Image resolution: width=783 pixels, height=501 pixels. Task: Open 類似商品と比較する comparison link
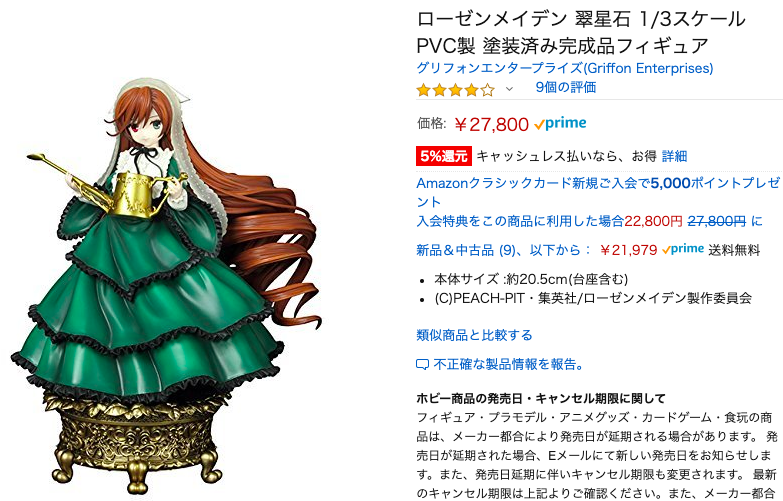point(474,335)
